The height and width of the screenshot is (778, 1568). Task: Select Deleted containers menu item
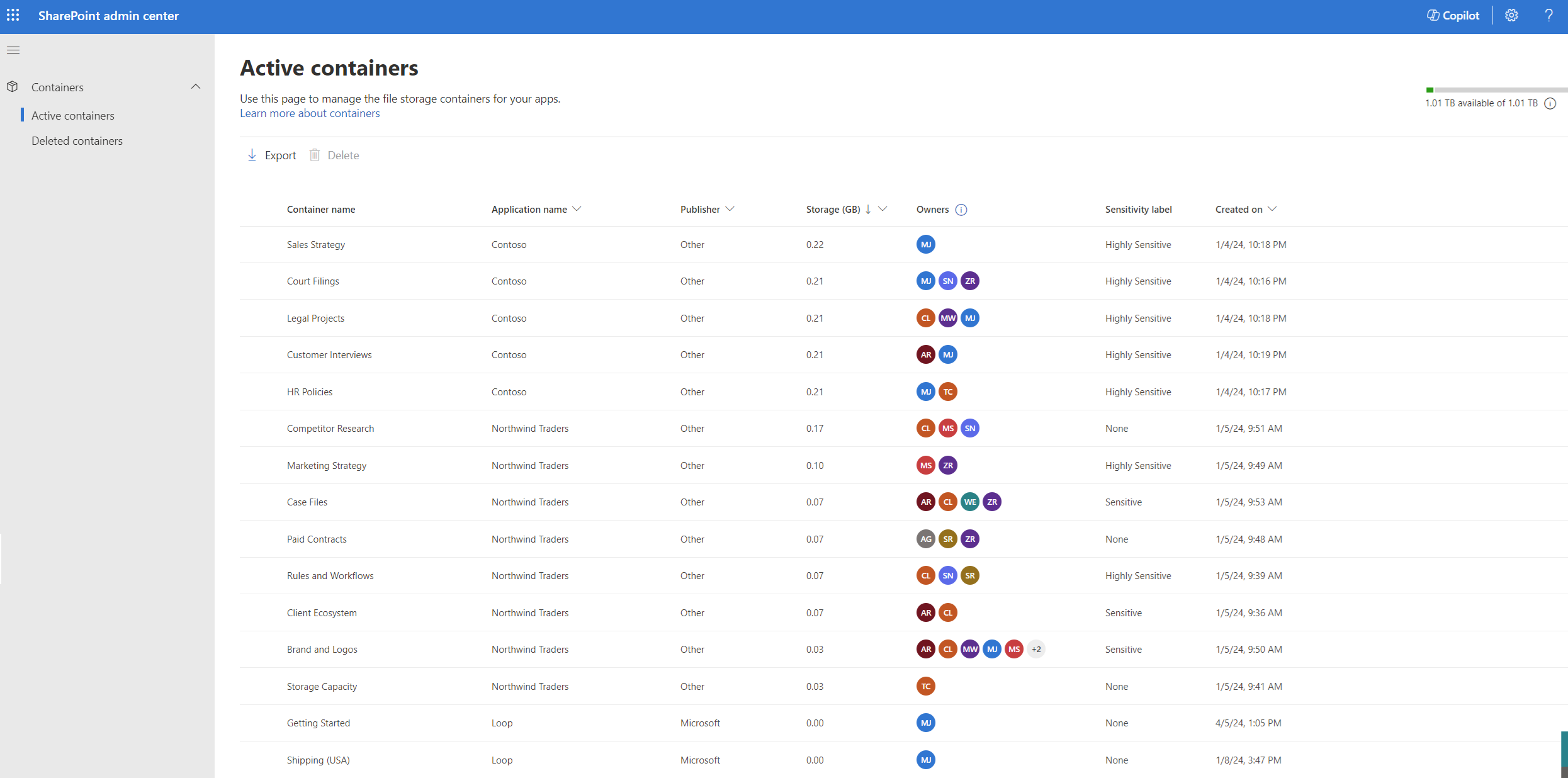click(77, 140)
